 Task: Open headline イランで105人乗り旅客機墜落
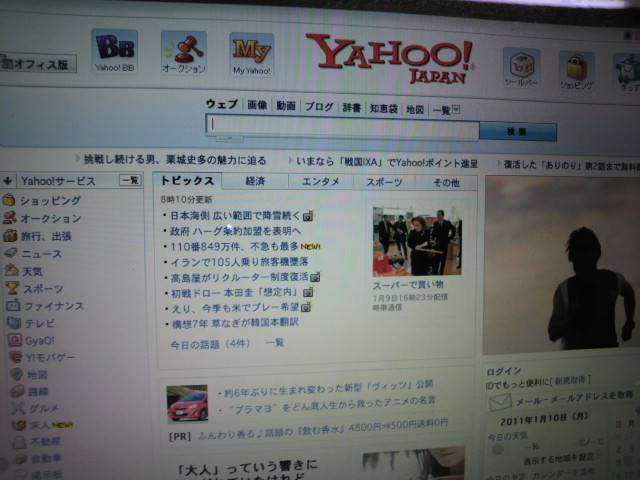pyautogui.click(x=240, y=261)
